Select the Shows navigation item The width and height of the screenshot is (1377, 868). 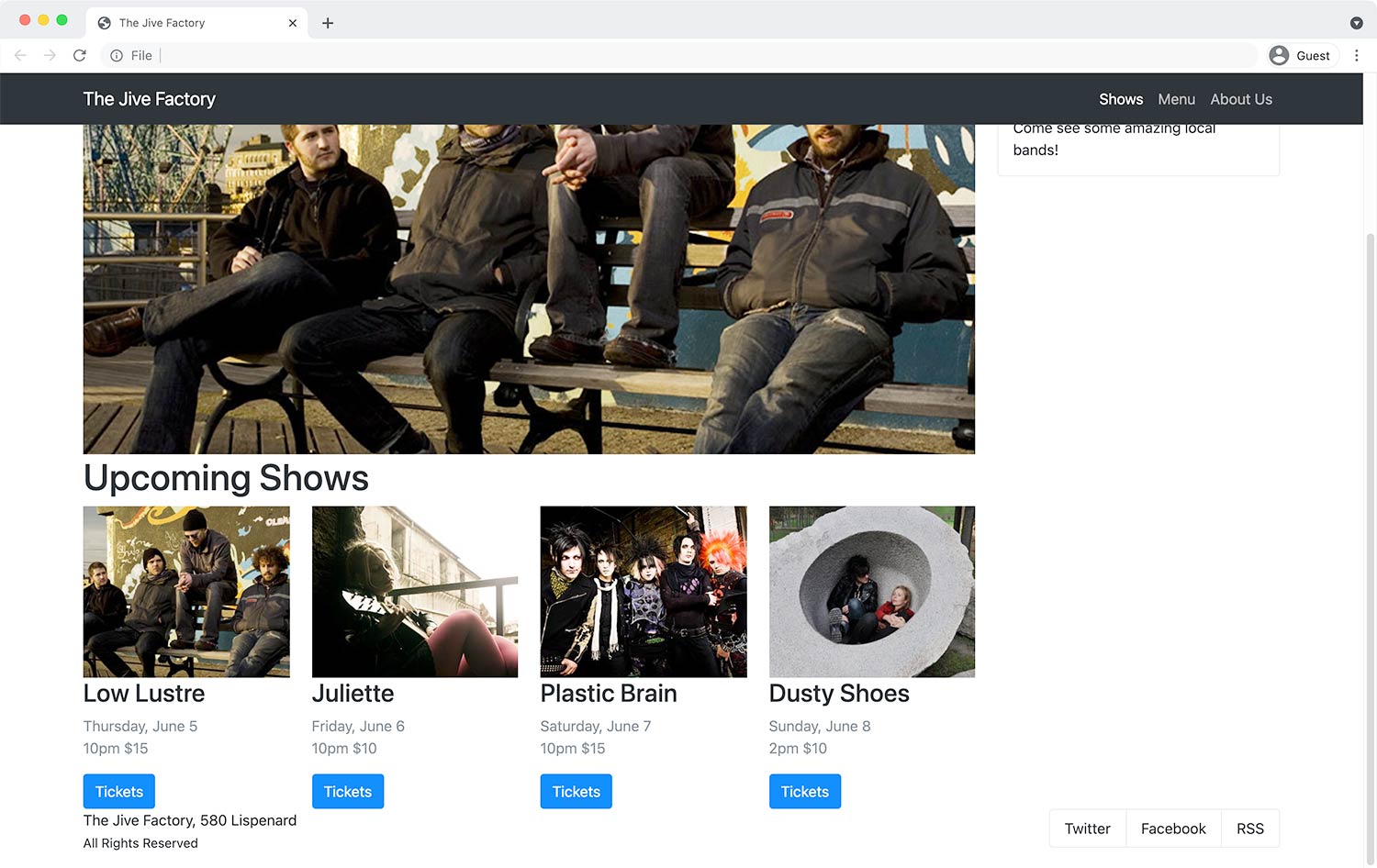[1120, 99]
